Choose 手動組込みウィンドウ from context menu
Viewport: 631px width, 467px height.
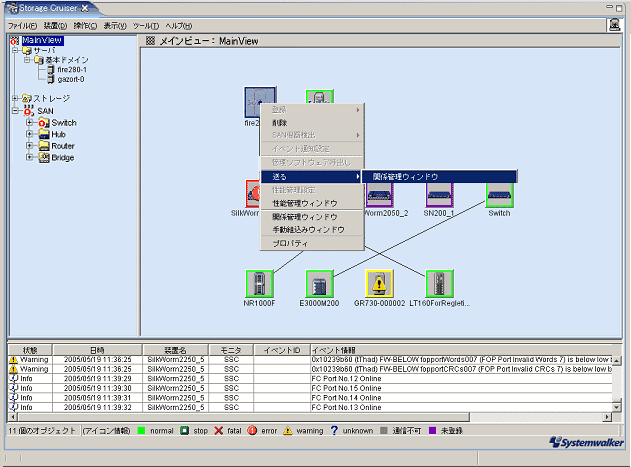click(312, 230)
